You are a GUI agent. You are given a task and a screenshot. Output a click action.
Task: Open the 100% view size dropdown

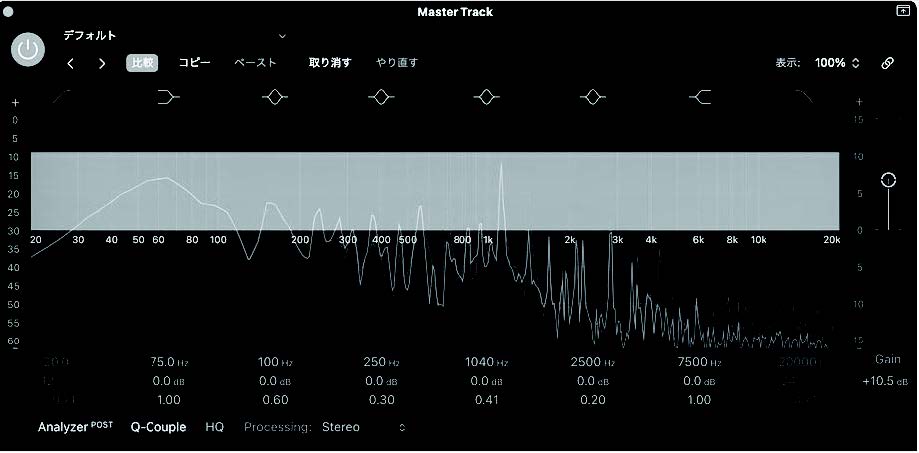[836, 63]
